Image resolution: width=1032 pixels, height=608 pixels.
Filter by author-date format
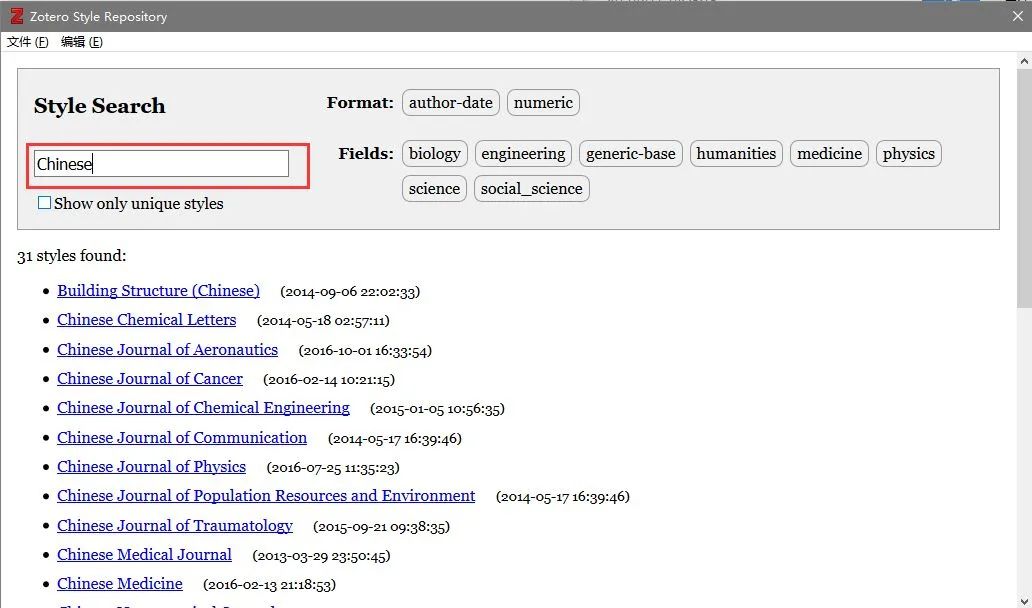[451, 103]
